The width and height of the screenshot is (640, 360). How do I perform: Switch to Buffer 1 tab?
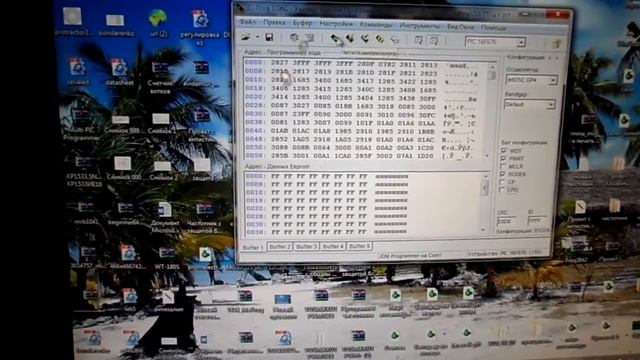pos(253,247)
